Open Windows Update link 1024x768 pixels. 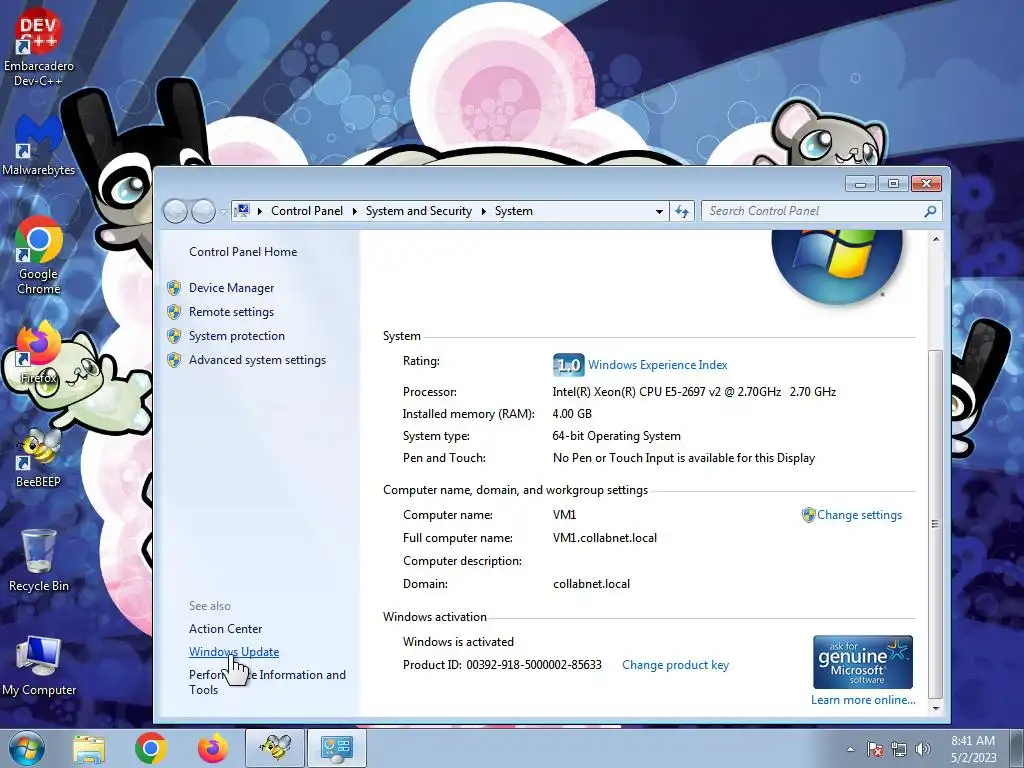pos(234,652)
